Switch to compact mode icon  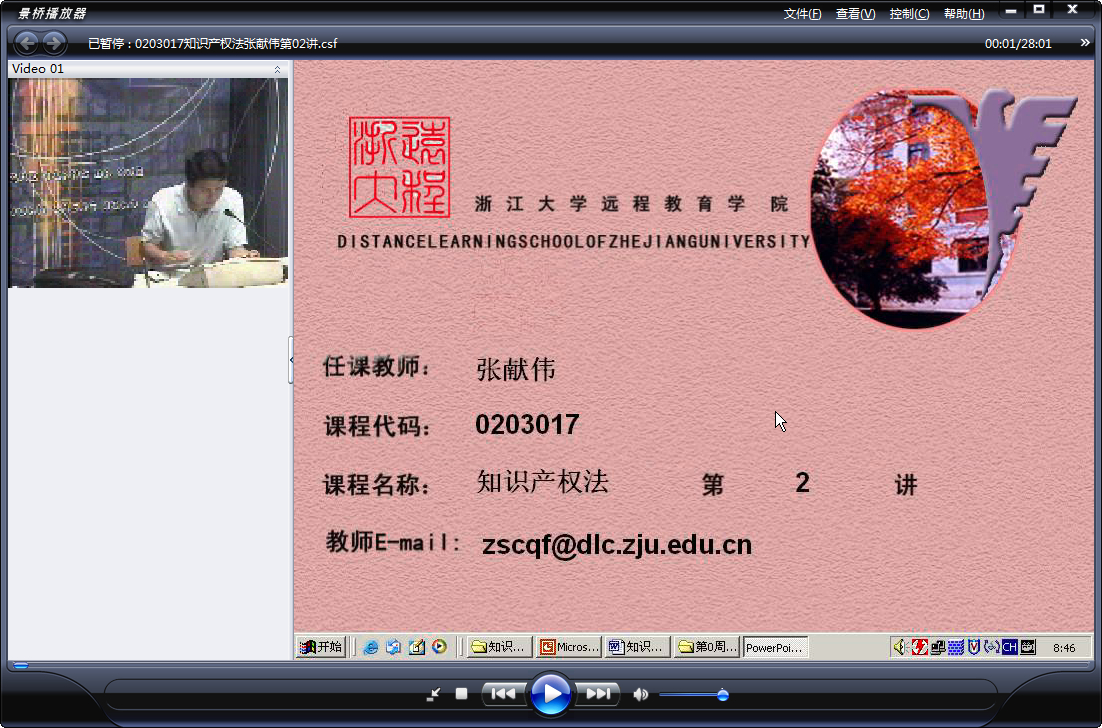pos(434,694)
